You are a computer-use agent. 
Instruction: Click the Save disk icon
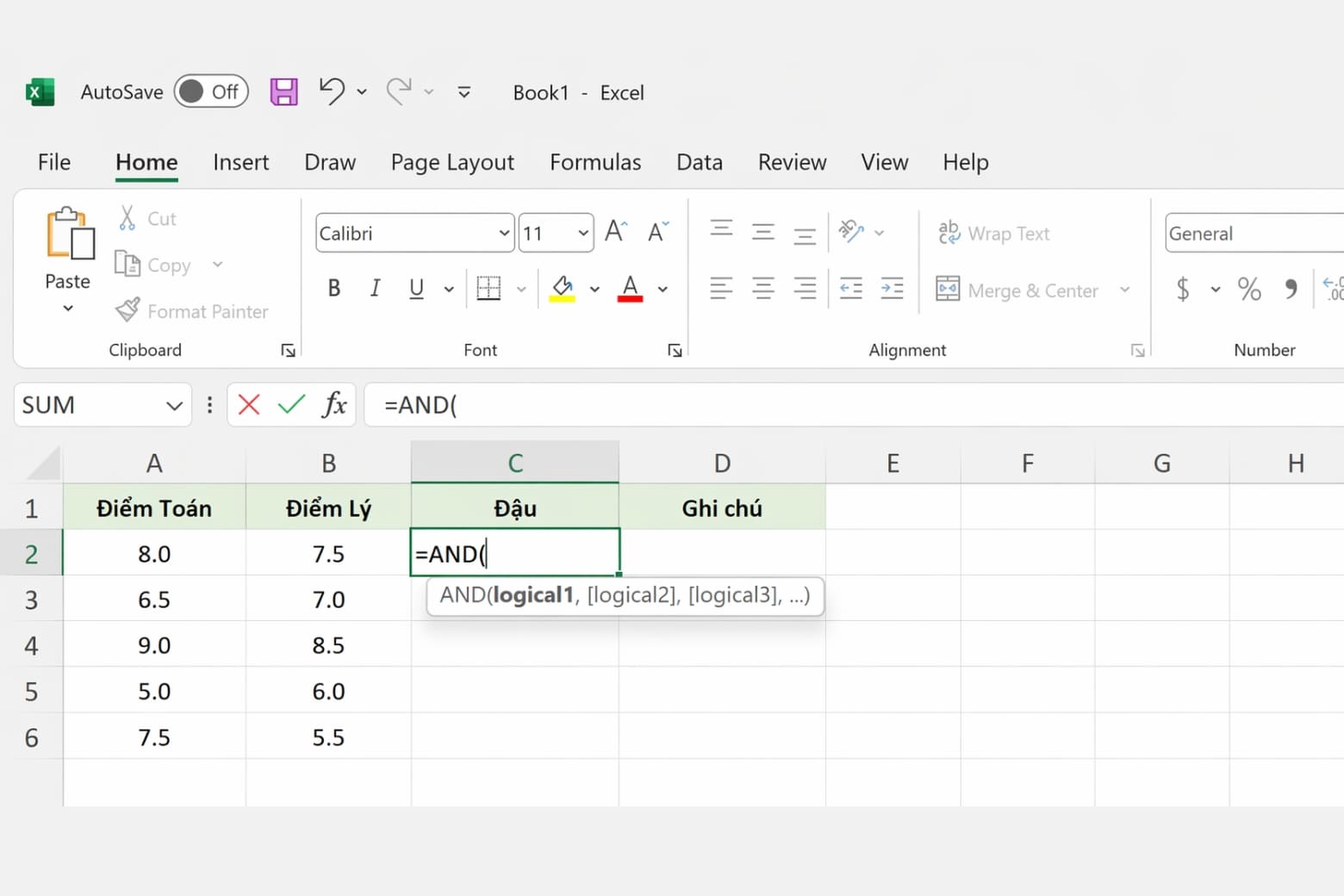pyautogui.click(x=283, y=91)
